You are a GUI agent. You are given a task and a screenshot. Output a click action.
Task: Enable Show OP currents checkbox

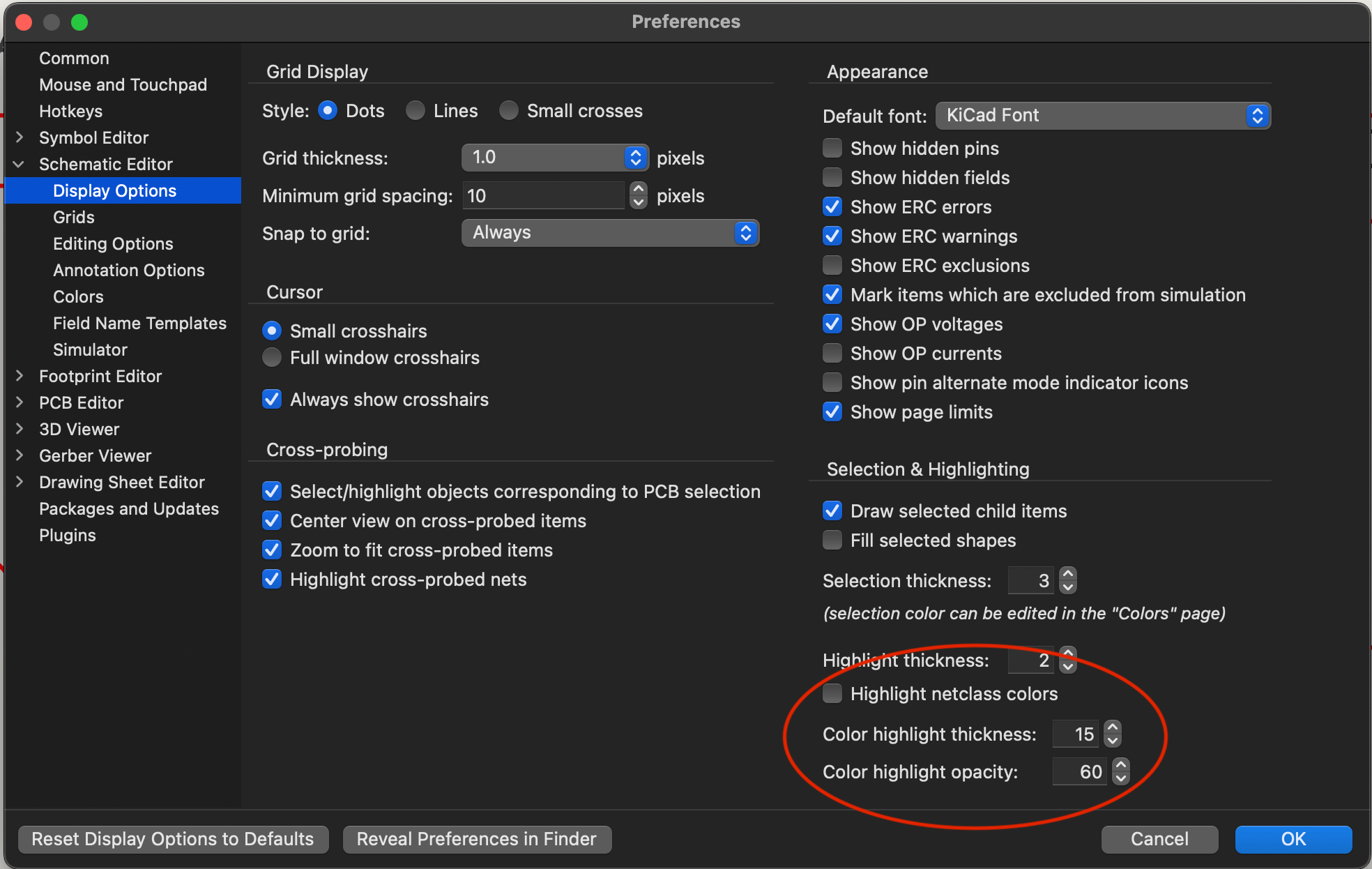tap(832, 353)
